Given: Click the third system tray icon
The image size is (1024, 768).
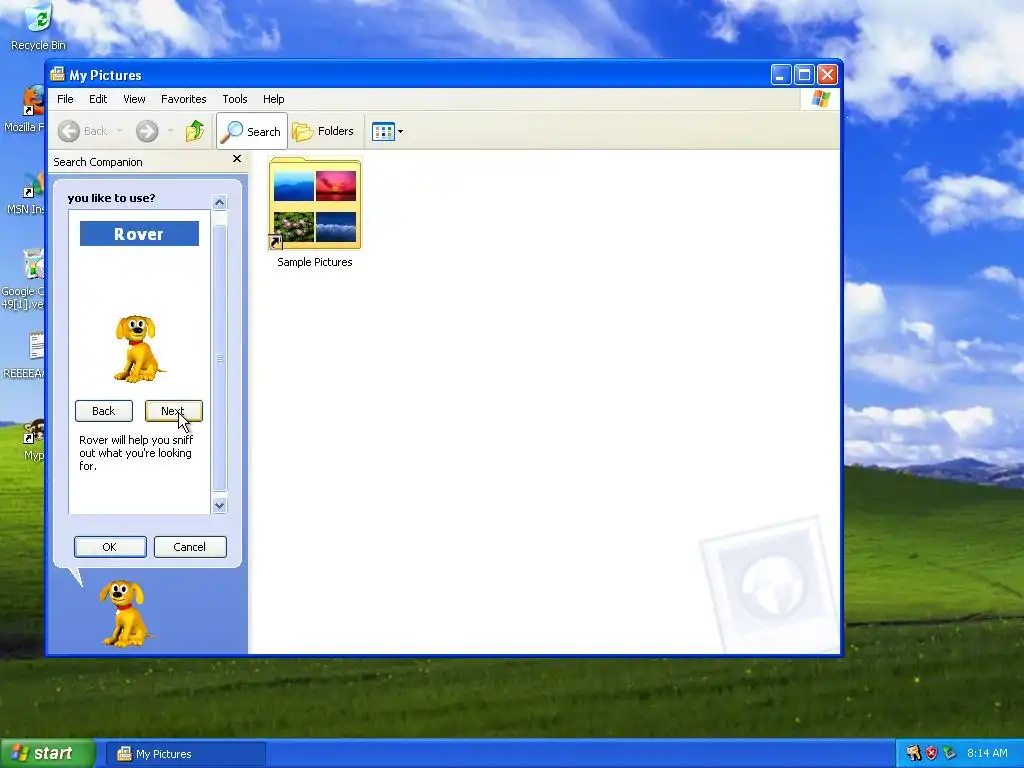Looking at the screenshot, I should tap(950, 753).
